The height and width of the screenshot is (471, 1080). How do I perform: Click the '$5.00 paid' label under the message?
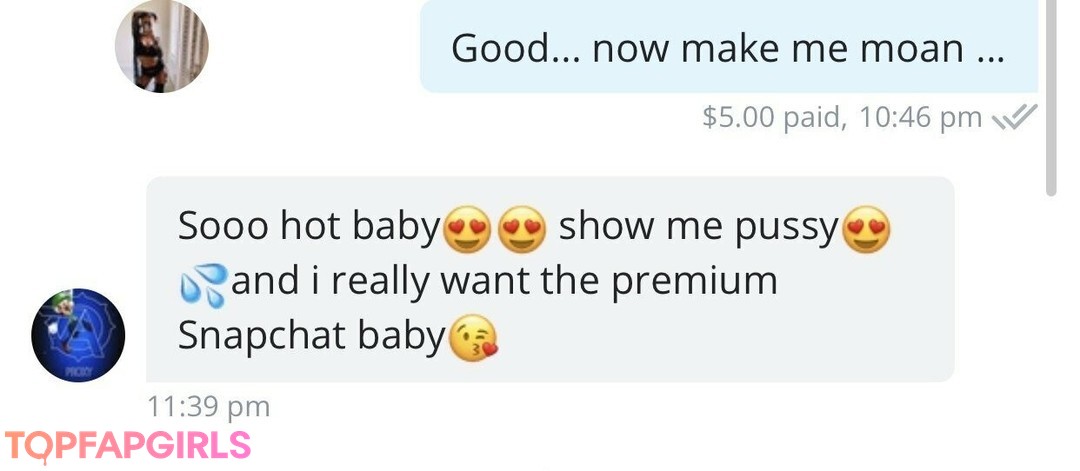(x=773, y=116)
